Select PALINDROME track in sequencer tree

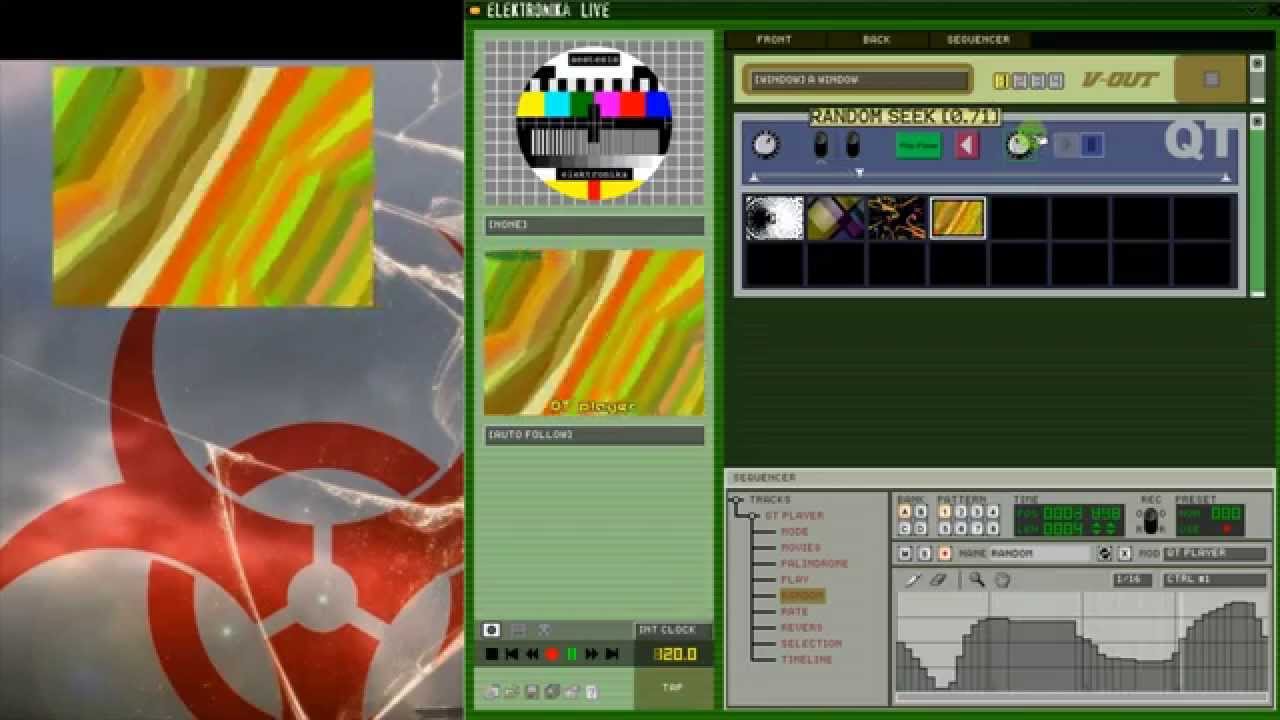tap(814, 564)
